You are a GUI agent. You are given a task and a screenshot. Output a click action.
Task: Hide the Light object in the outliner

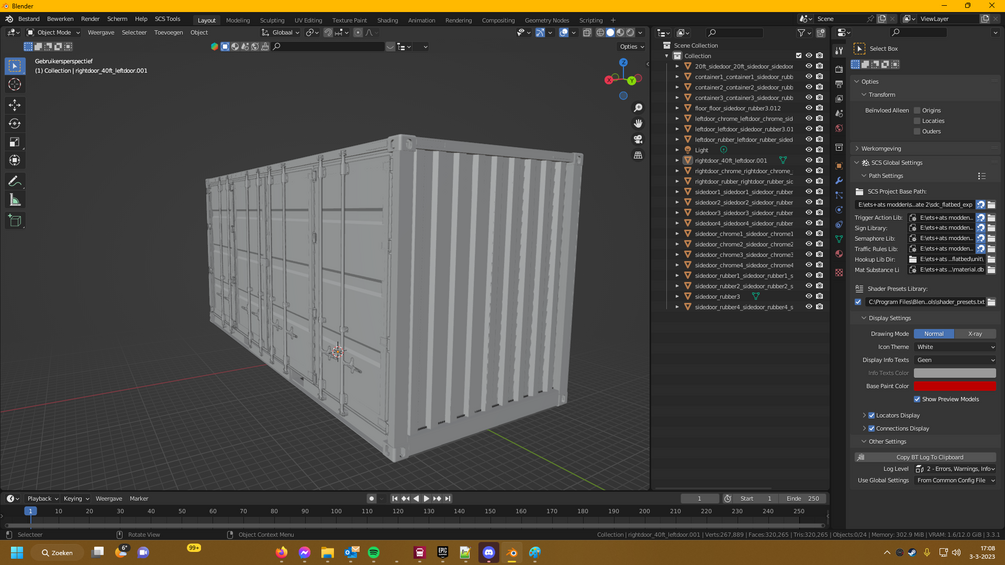click(809, 150)
